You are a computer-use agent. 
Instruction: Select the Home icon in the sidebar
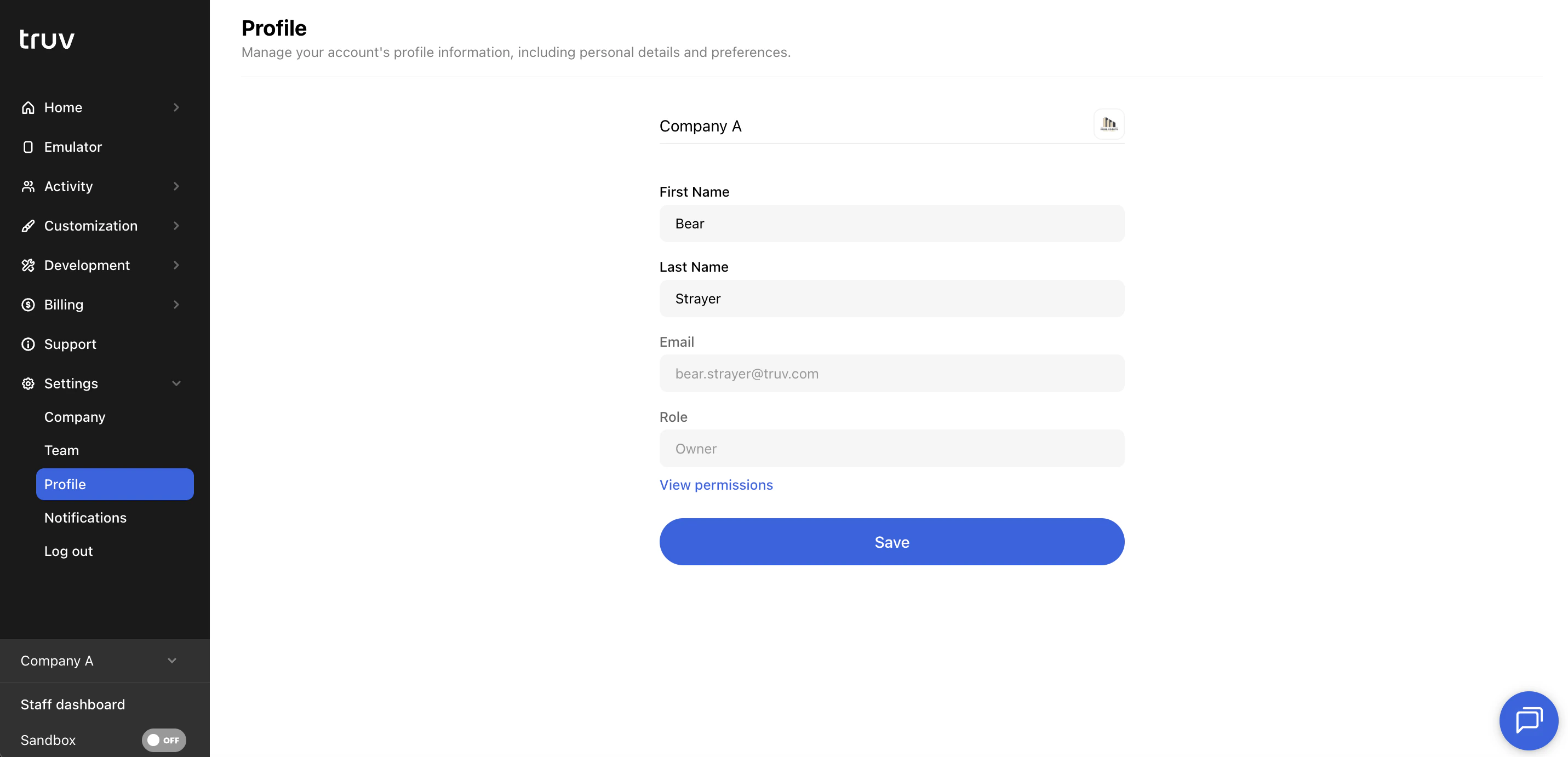coord(28,107)
